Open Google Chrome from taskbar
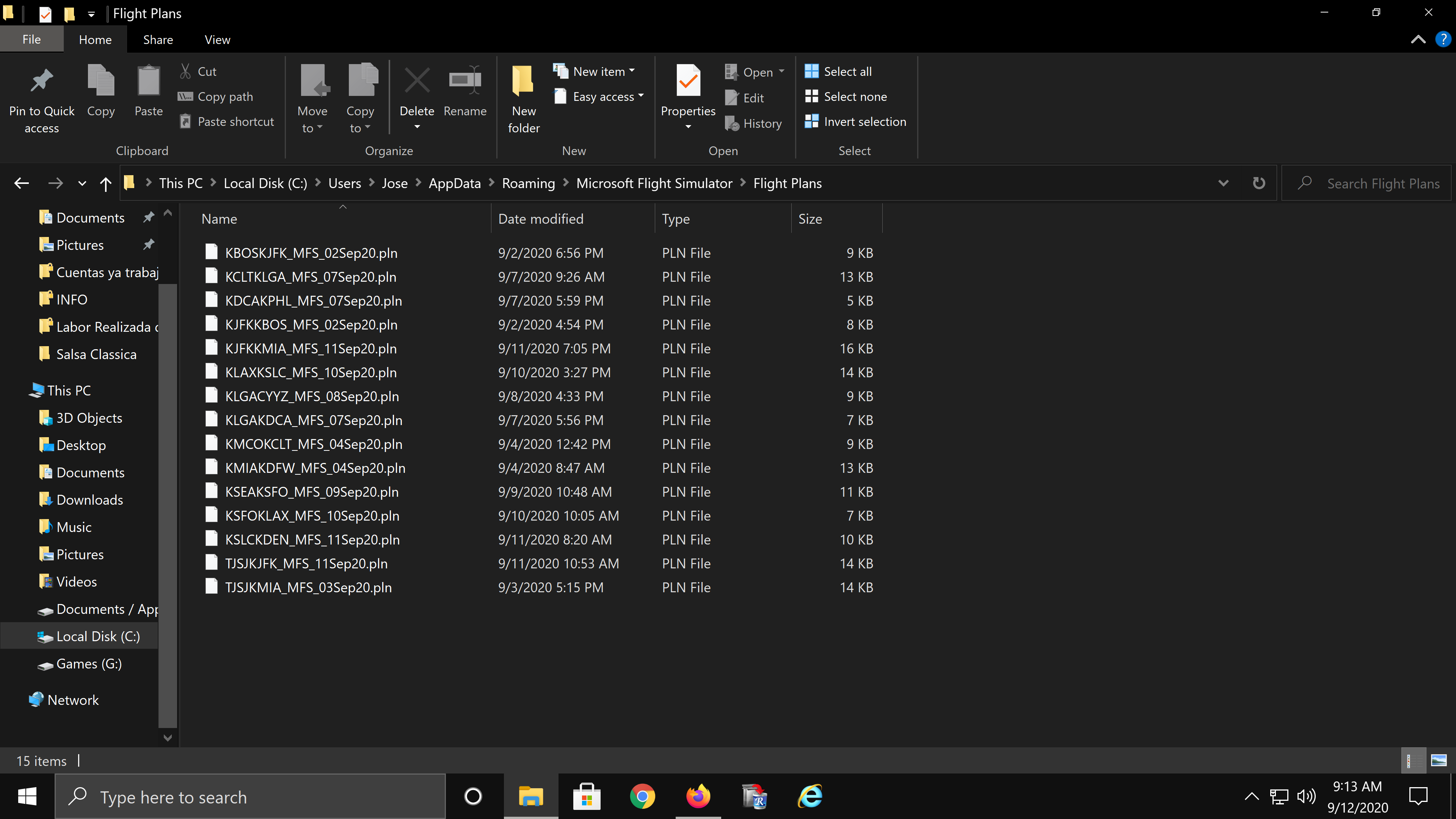The height and width of the screenshot is (819, 1456). 642,796
